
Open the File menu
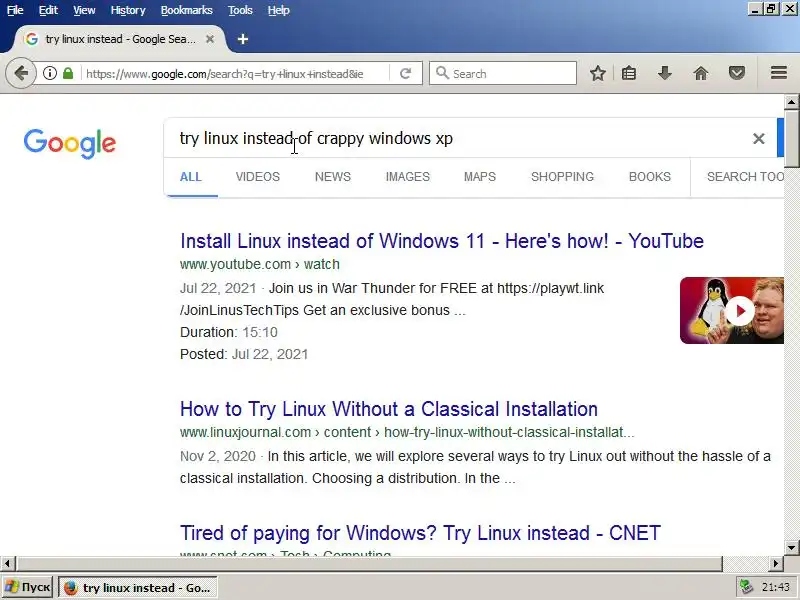pos(15,10)
